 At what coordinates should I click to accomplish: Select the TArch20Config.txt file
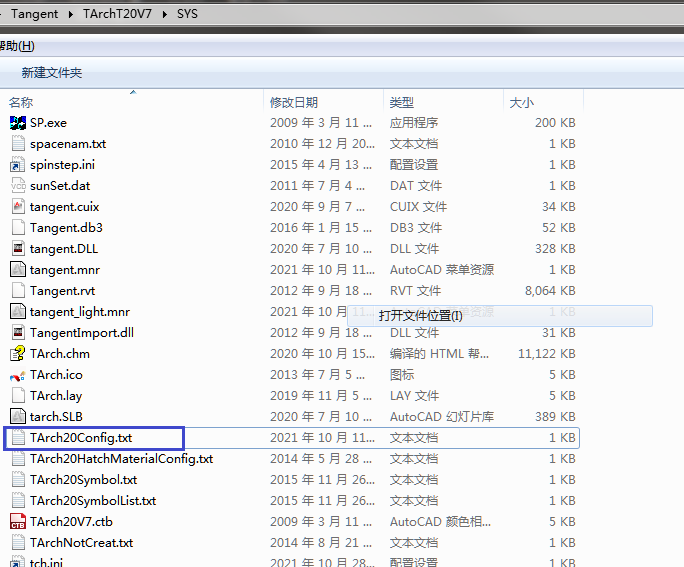click(x=80, y=438)
